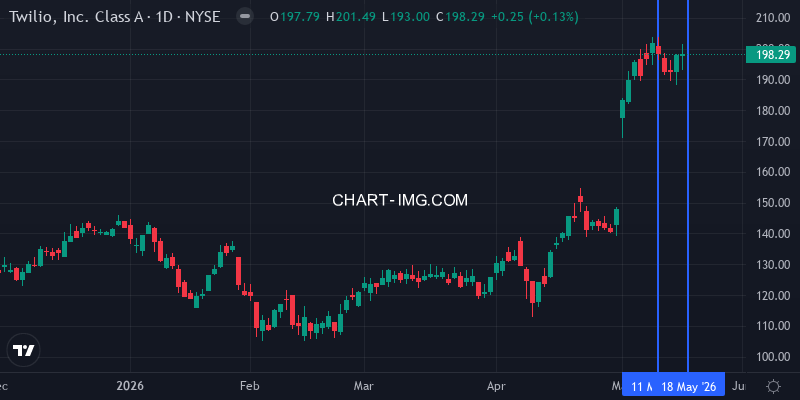The width and height of the screenshot is (800, 400).
Task: Select the right blue vertical line
Action: tap(688, 186)
